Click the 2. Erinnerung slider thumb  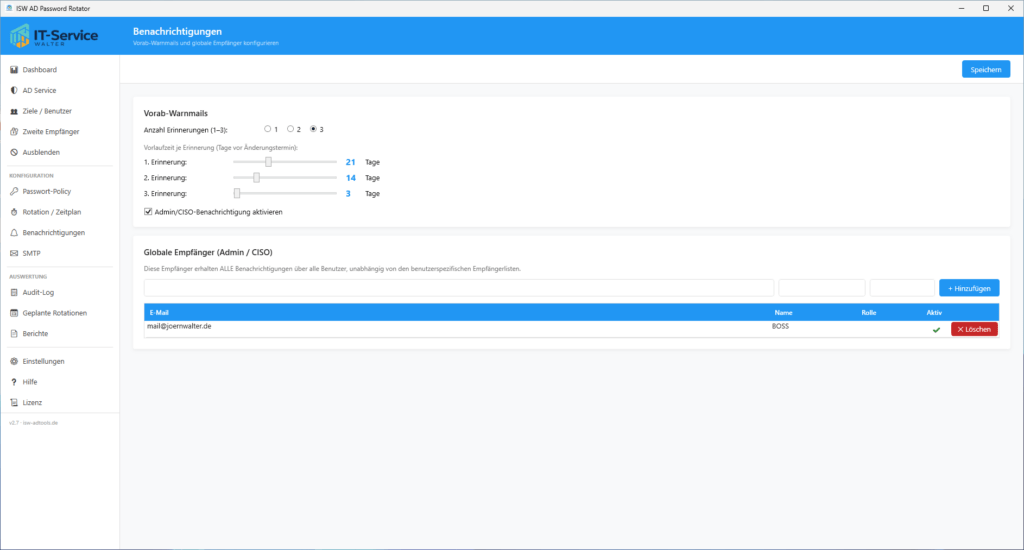coord(257,178)
